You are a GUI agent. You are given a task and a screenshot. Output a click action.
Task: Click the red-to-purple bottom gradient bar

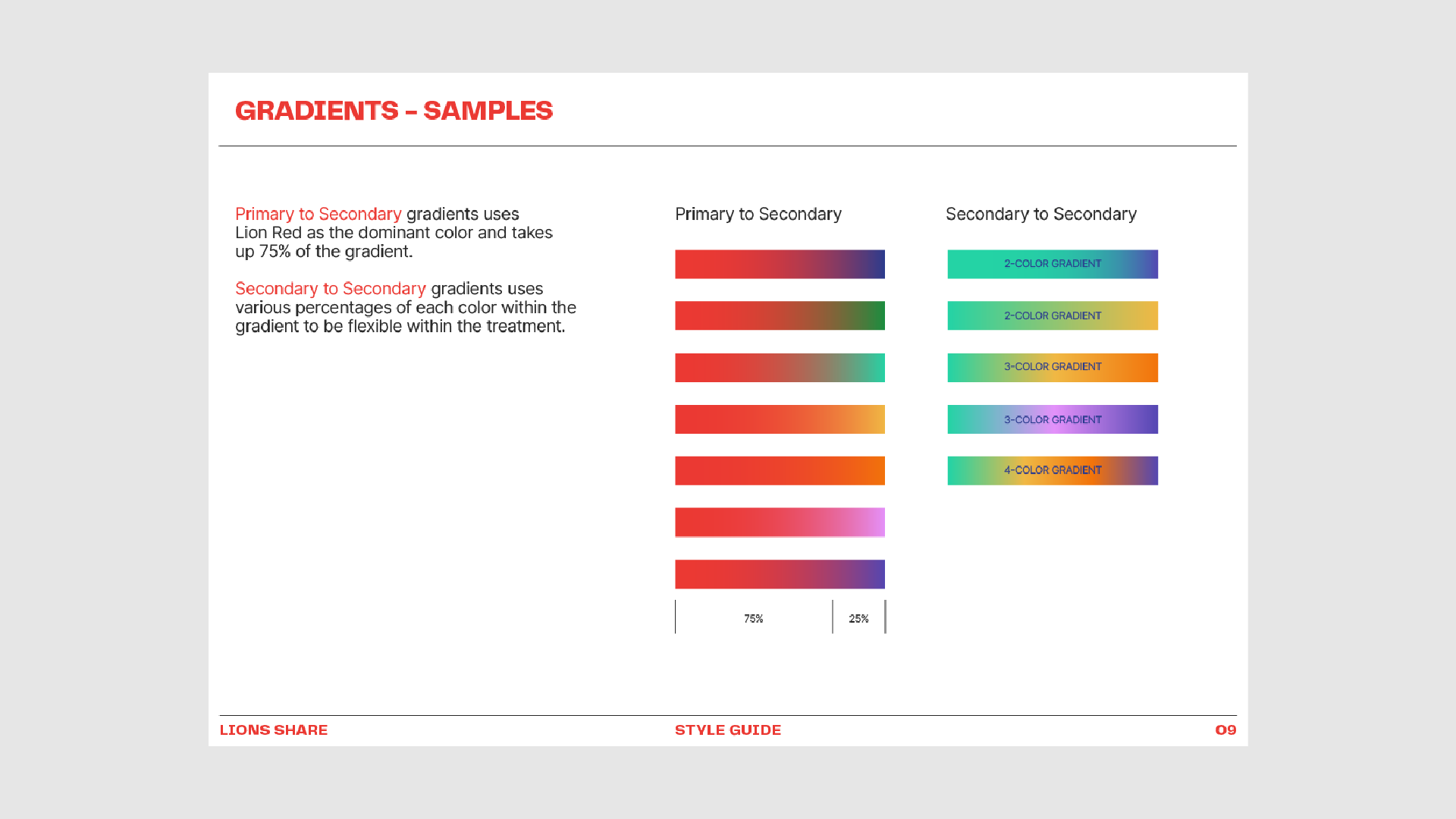tap(780, 574)
